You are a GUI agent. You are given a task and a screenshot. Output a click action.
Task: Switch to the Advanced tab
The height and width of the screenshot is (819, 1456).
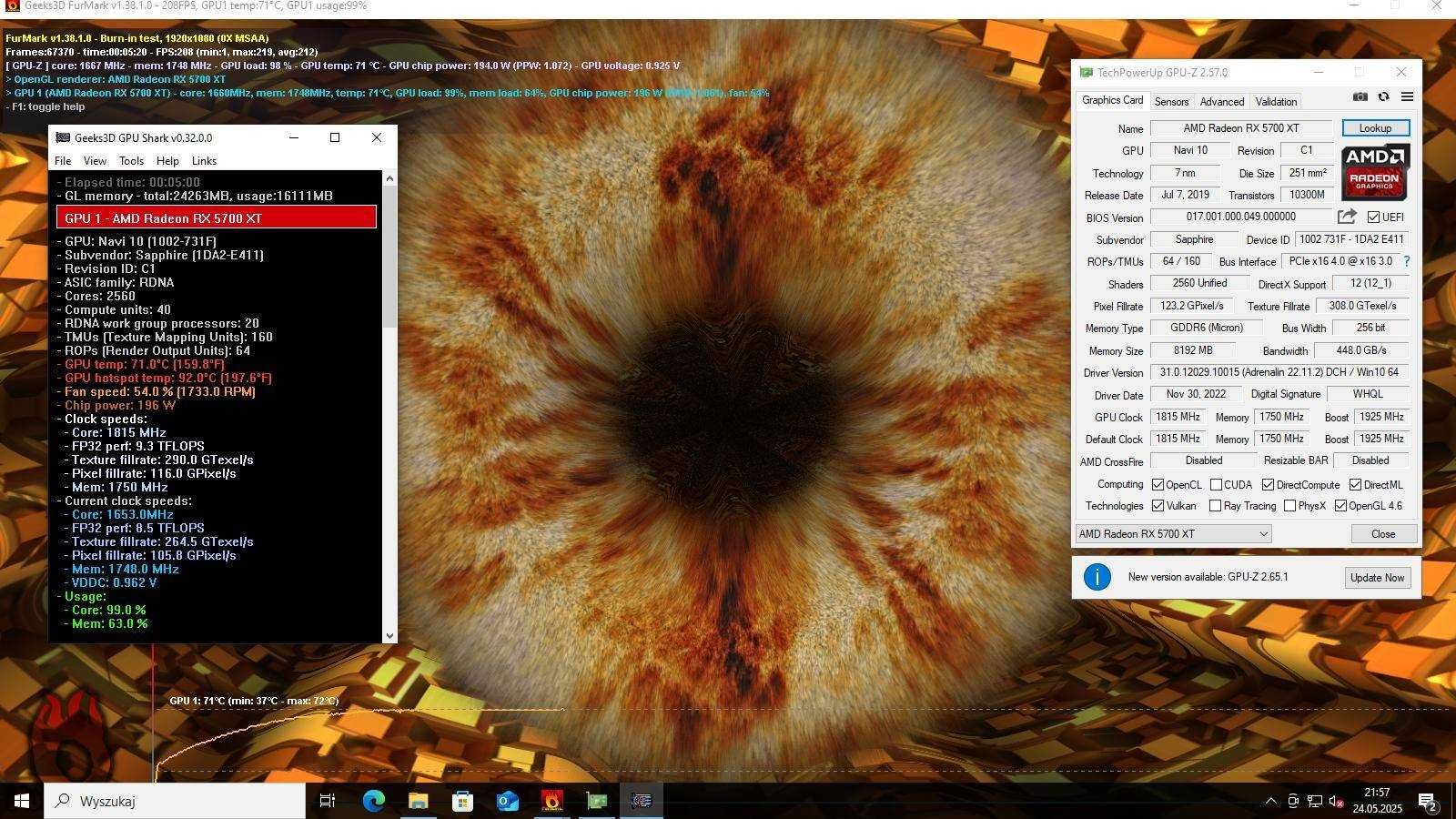(x=1221, y=102)
